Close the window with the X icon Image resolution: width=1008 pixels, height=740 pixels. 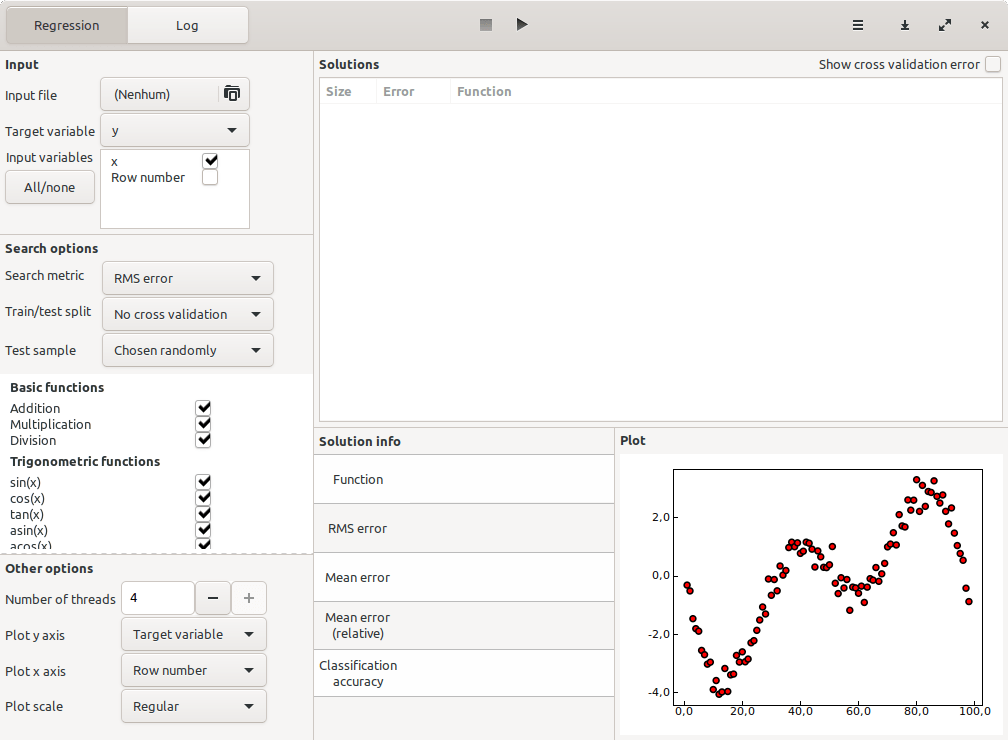[985, 25]
